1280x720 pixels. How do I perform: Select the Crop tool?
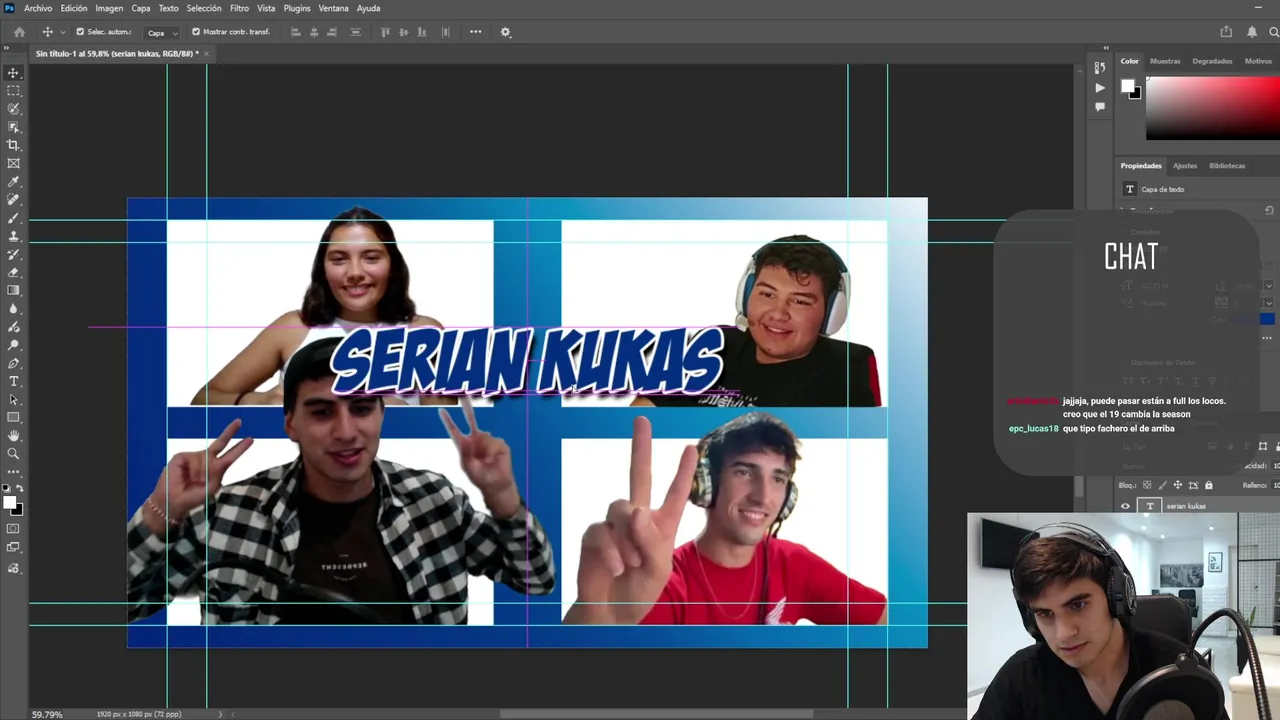coord(13,145)
